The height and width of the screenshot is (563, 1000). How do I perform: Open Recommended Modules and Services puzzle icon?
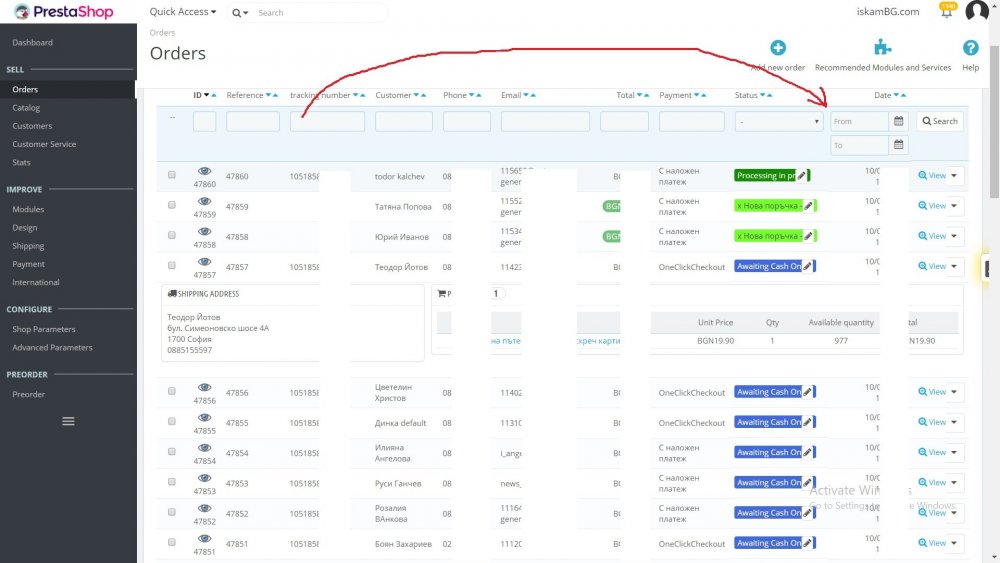(x=882, y=47)
